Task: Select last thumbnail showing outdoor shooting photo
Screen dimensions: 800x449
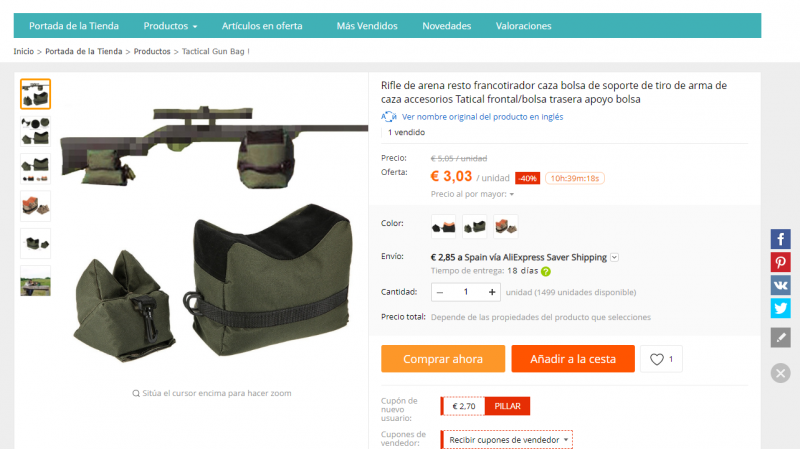Action: pyautogui.click(x=35, y=281)
